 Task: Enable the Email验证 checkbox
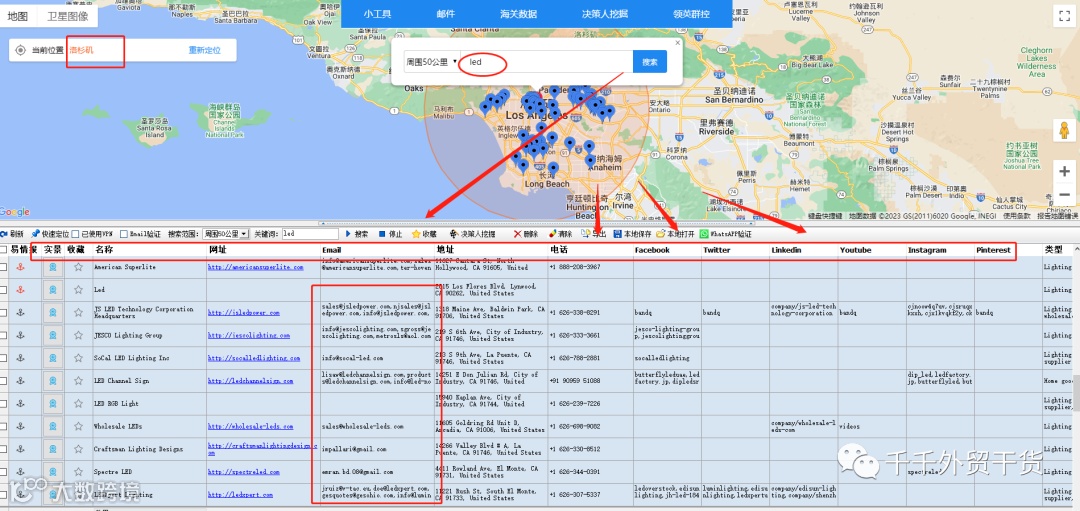123,234
